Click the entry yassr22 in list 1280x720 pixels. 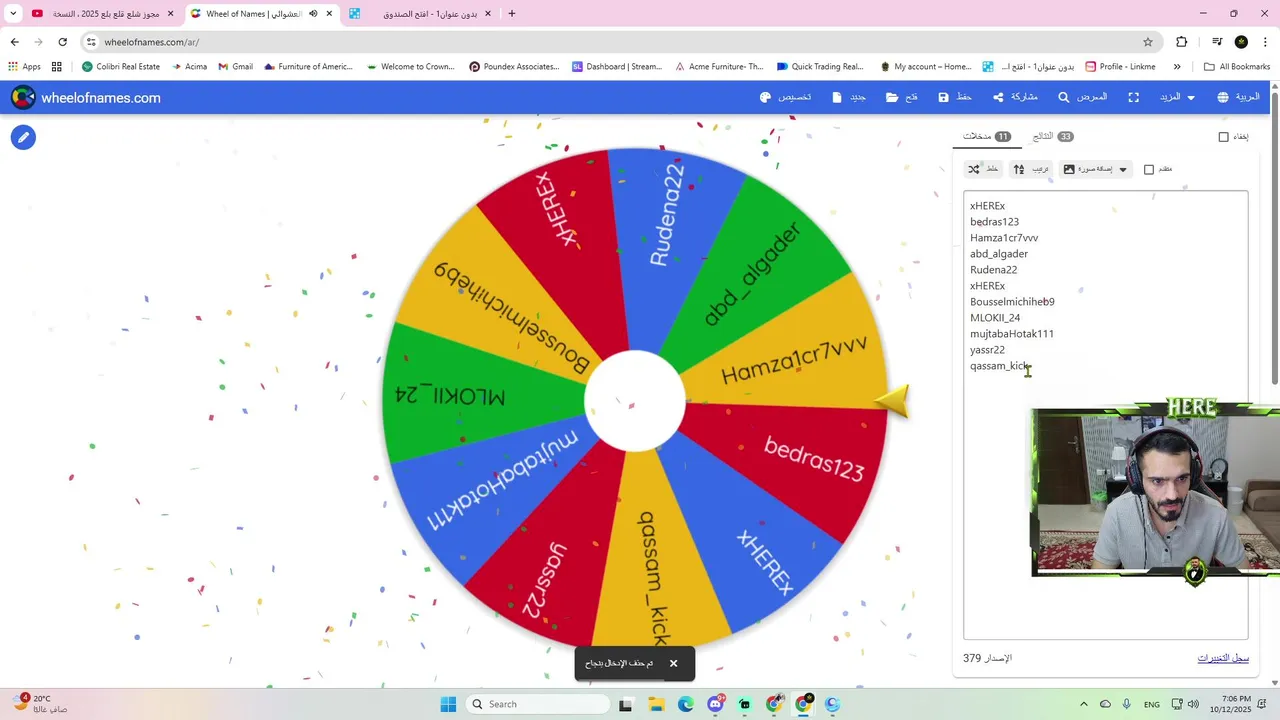pos(987,350)
